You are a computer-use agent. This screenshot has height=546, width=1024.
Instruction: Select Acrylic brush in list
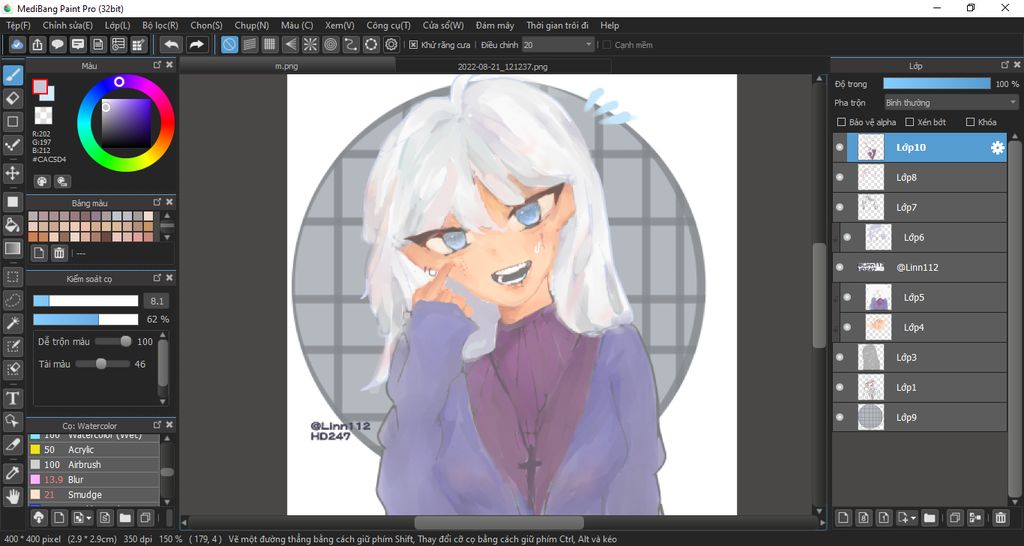coord(93,449)
